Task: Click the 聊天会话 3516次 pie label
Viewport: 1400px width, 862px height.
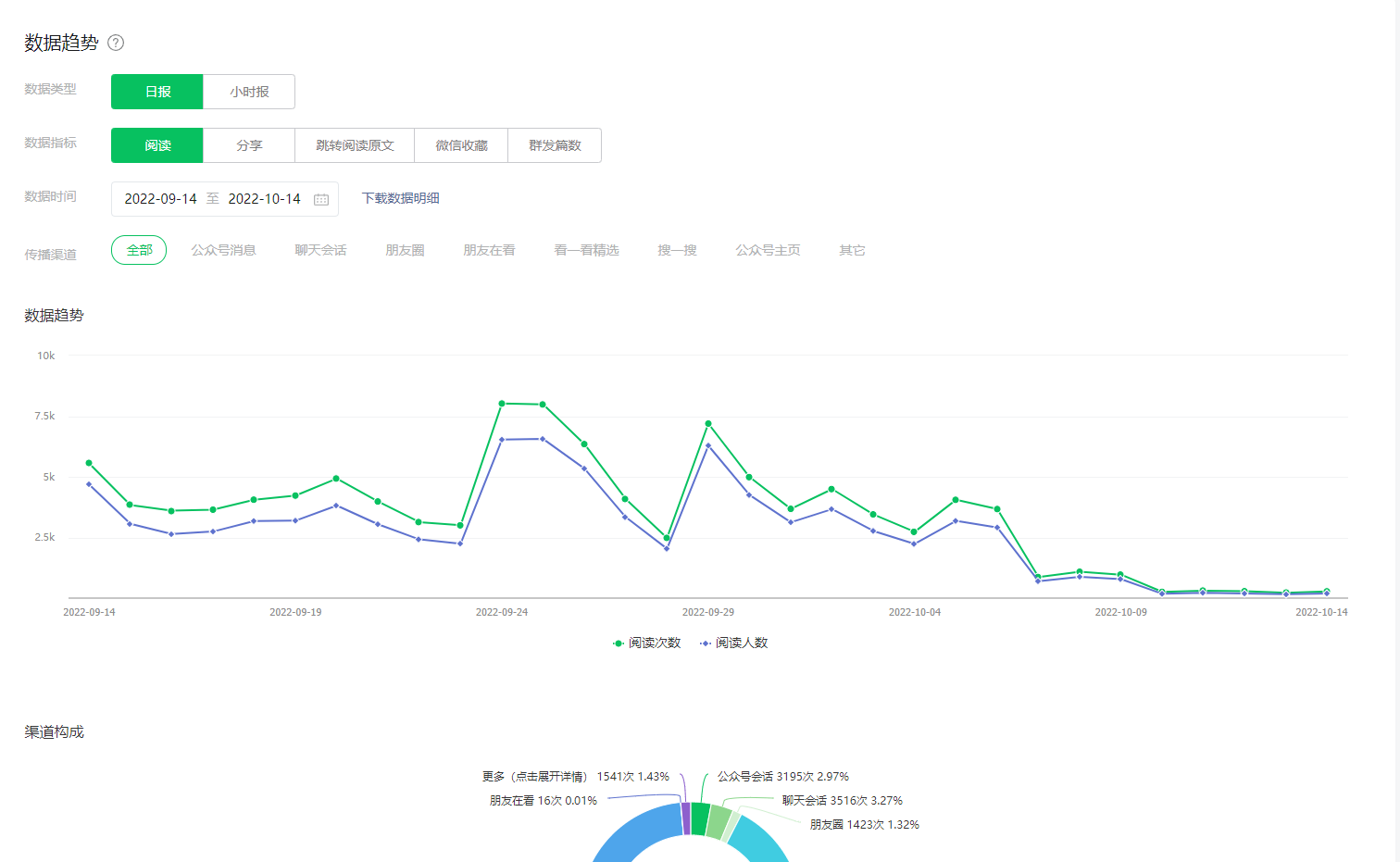Action: coord(843,801)
